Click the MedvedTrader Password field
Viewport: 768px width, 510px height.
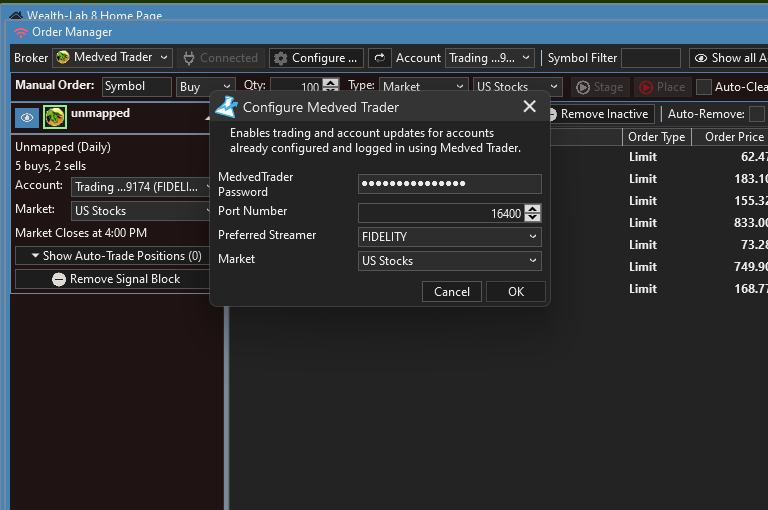click(x=449, y=184)
